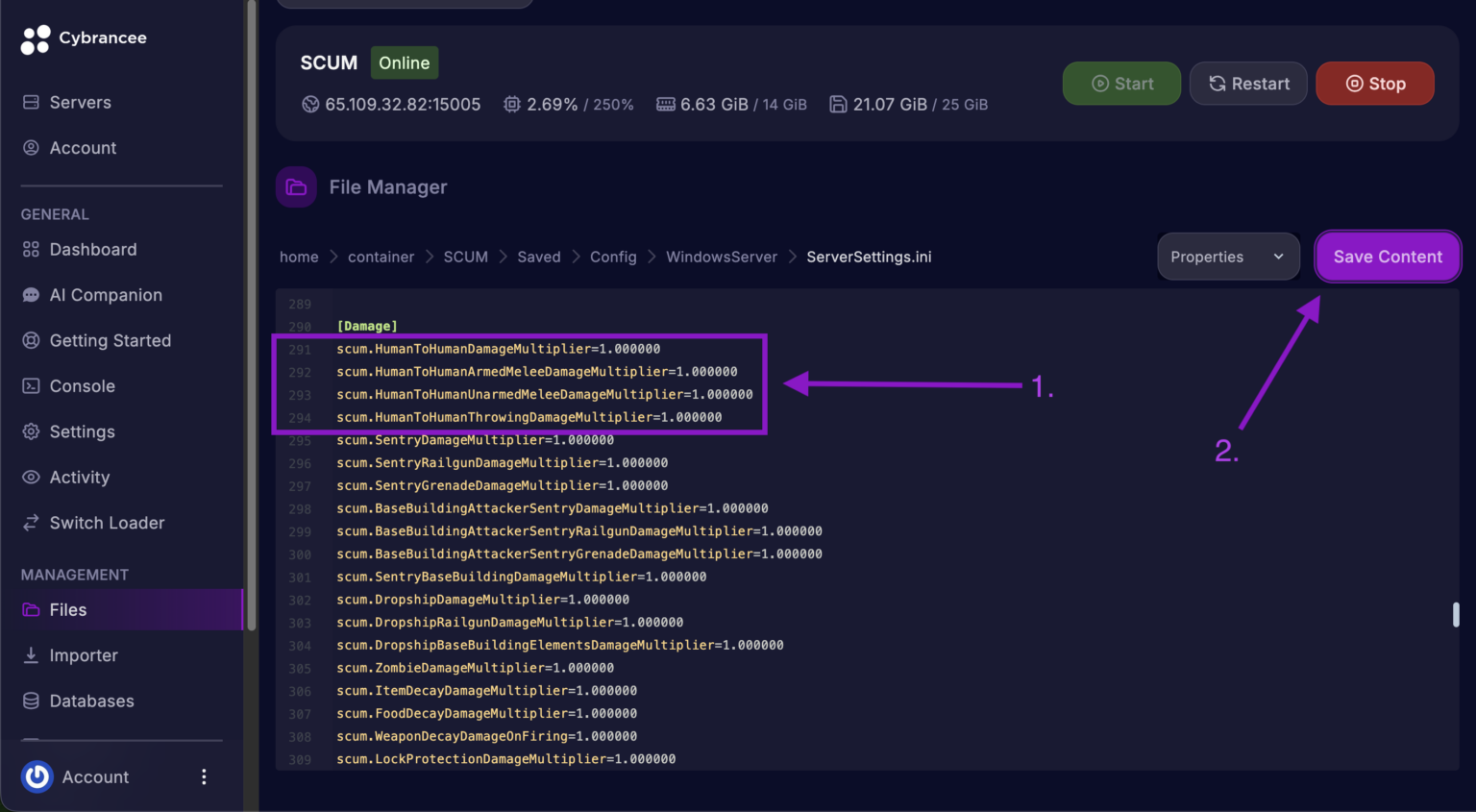
Task: Click the Switch Loader arrows icon
Action: tap(31, 523)
